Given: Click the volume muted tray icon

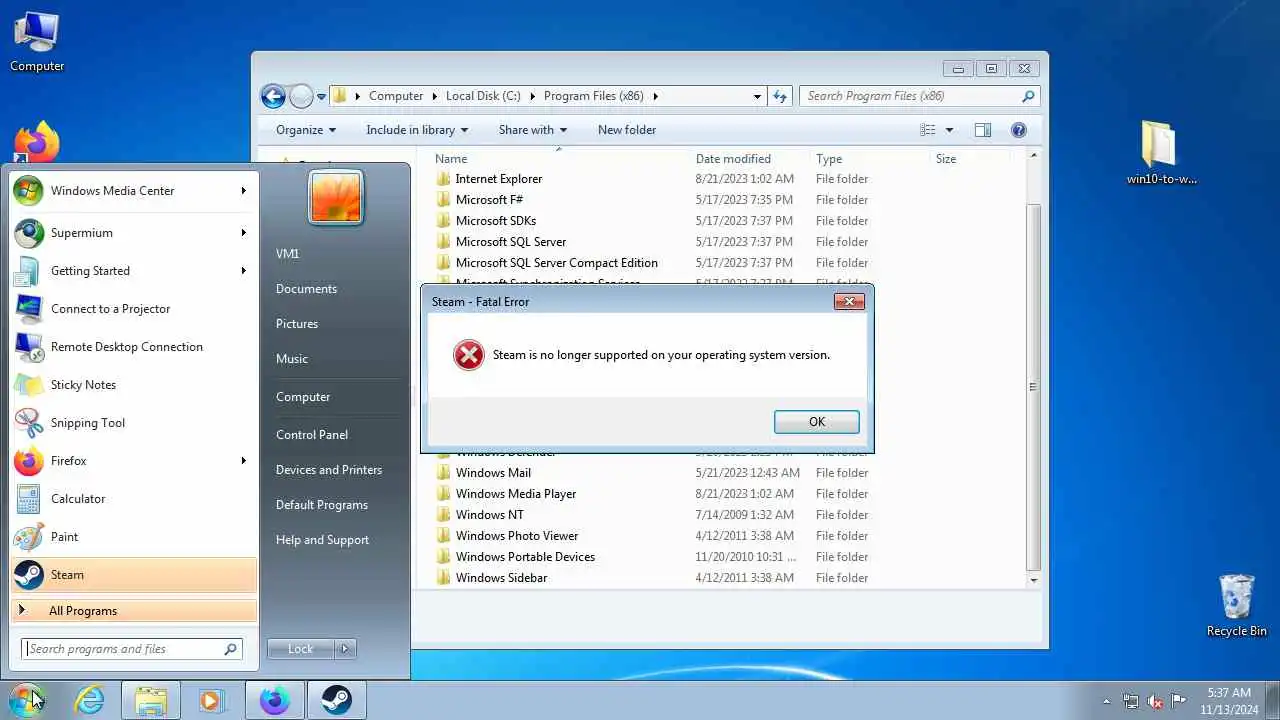Looking at the screenshot, I should click(1155, 701).
